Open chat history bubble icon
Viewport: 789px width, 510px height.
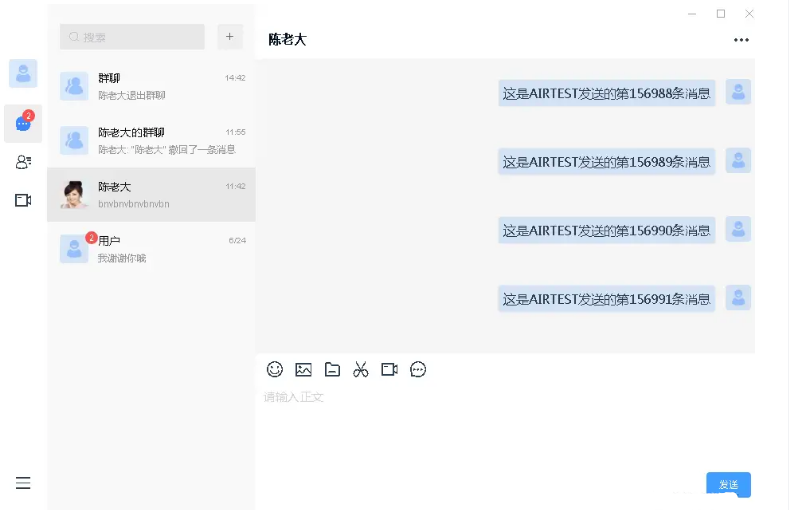(x=418, y=370)
